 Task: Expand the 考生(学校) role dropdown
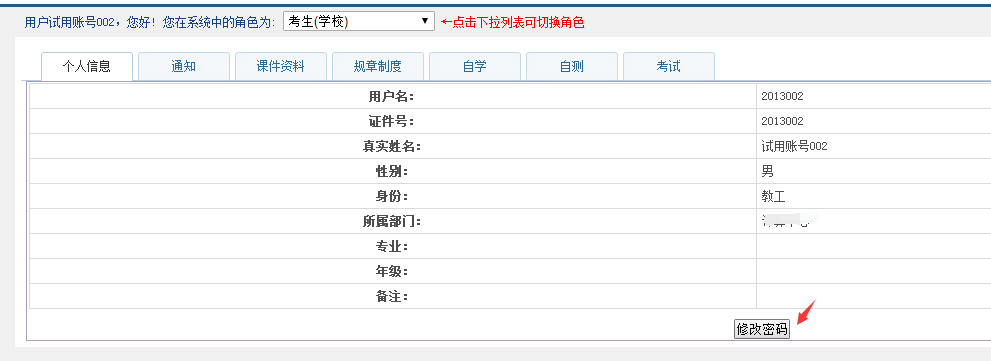359,21
